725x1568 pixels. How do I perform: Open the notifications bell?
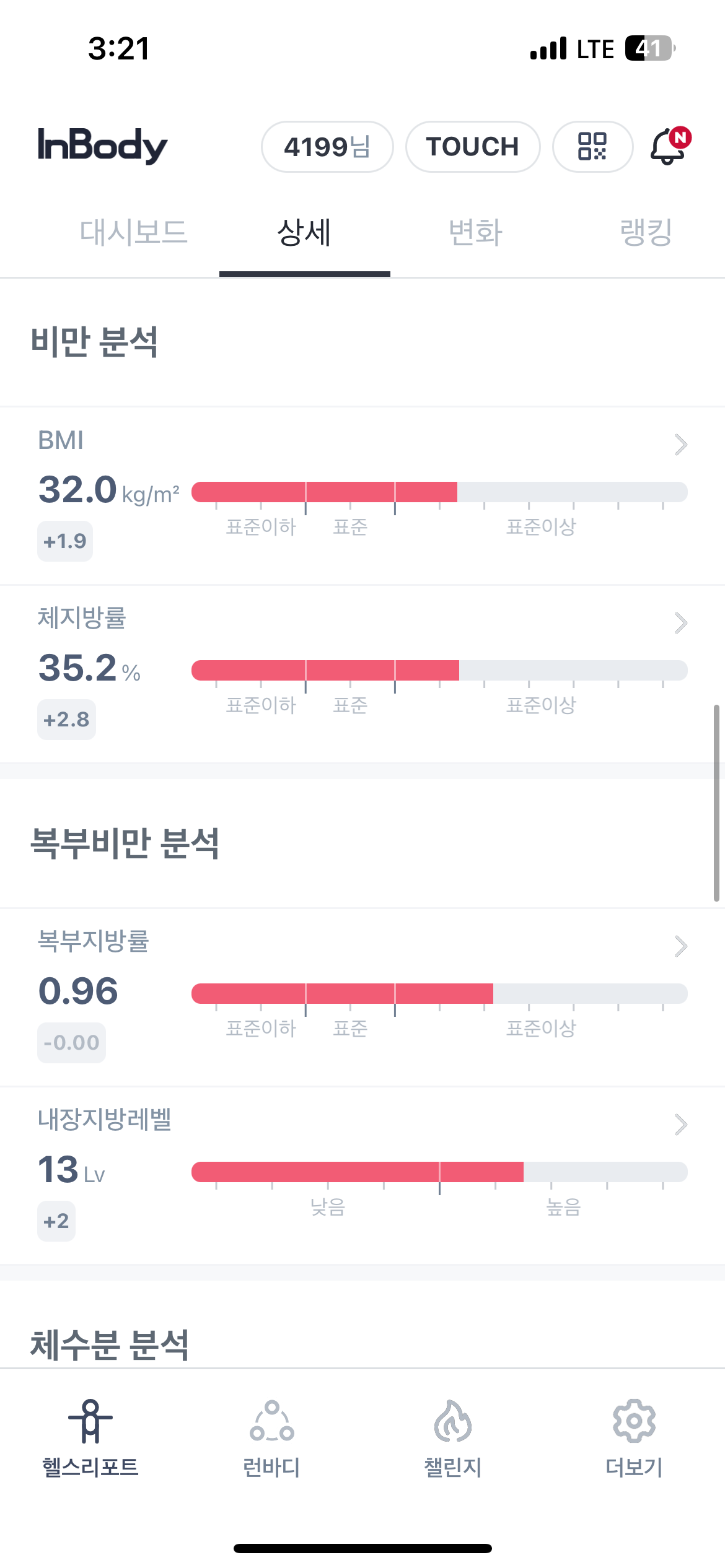668,147
